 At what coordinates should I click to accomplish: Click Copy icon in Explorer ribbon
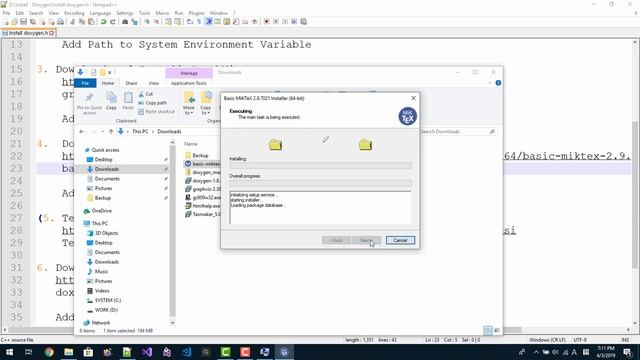(111, 101)
